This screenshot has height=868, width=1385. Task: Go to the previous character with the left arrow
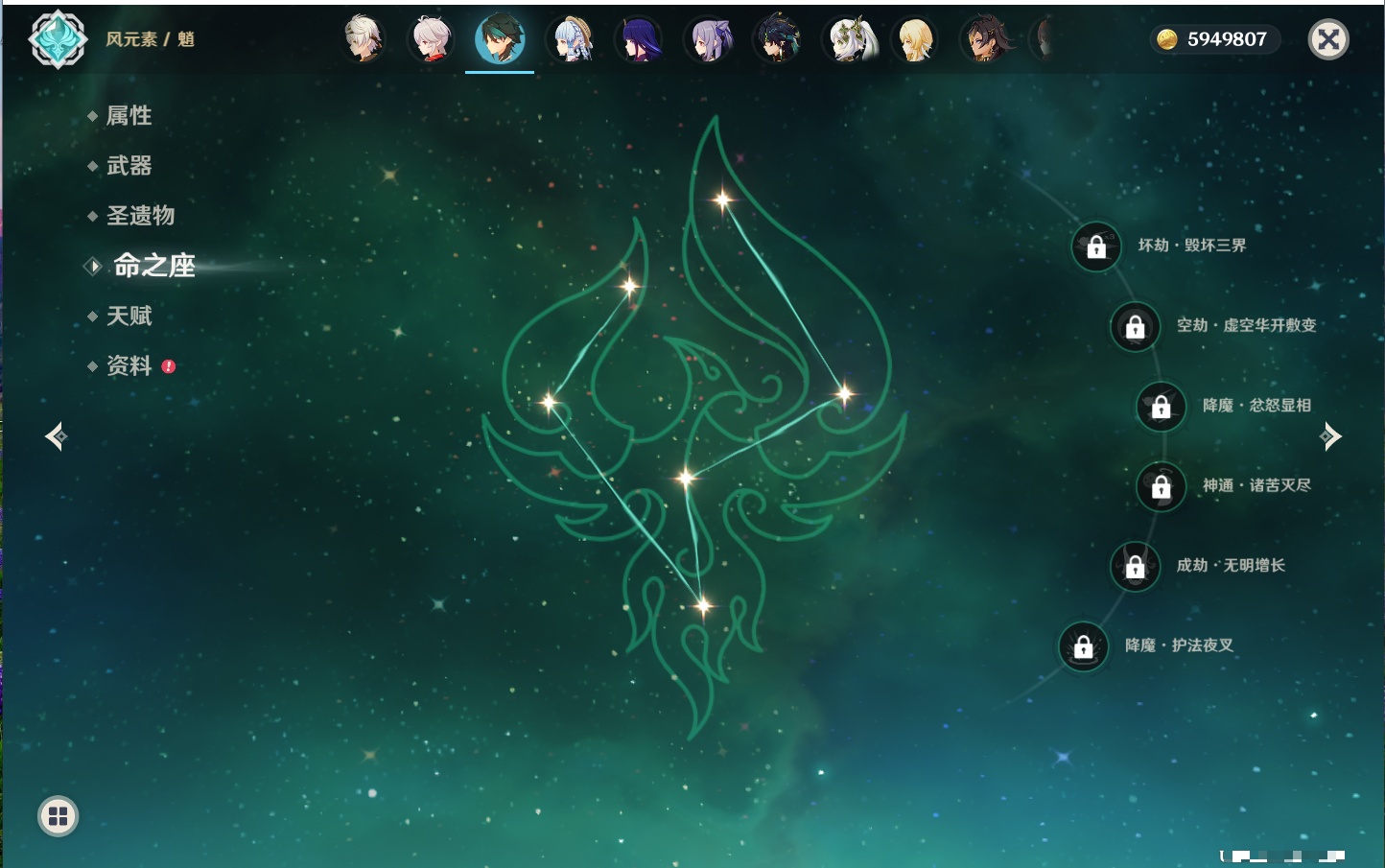coord(56,436)
